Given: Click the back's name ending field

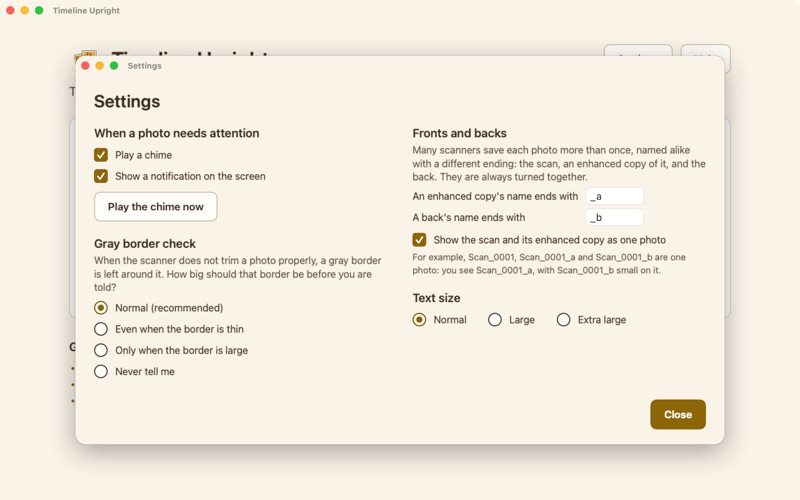Looking at the screenshot, I should click(614, 217).
